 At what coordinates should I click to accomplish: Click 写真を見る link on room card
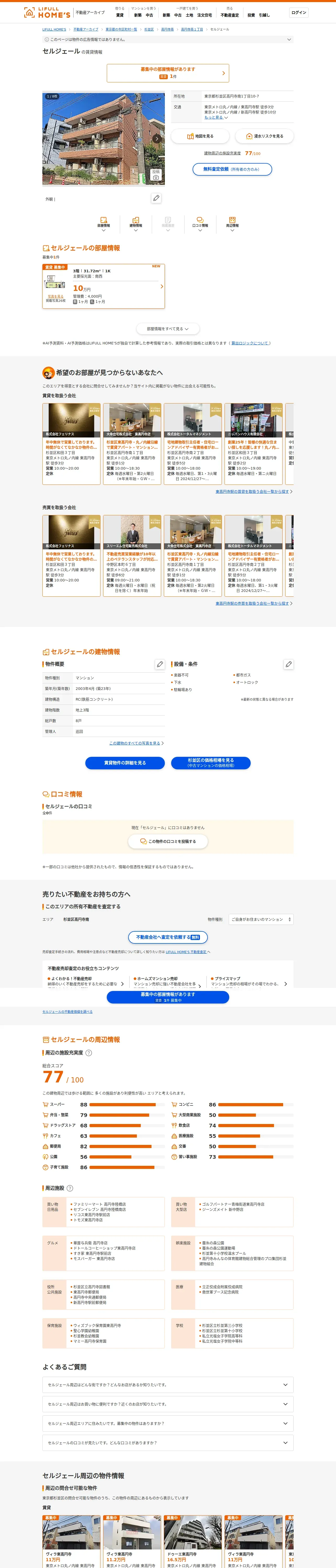point(55,296)
